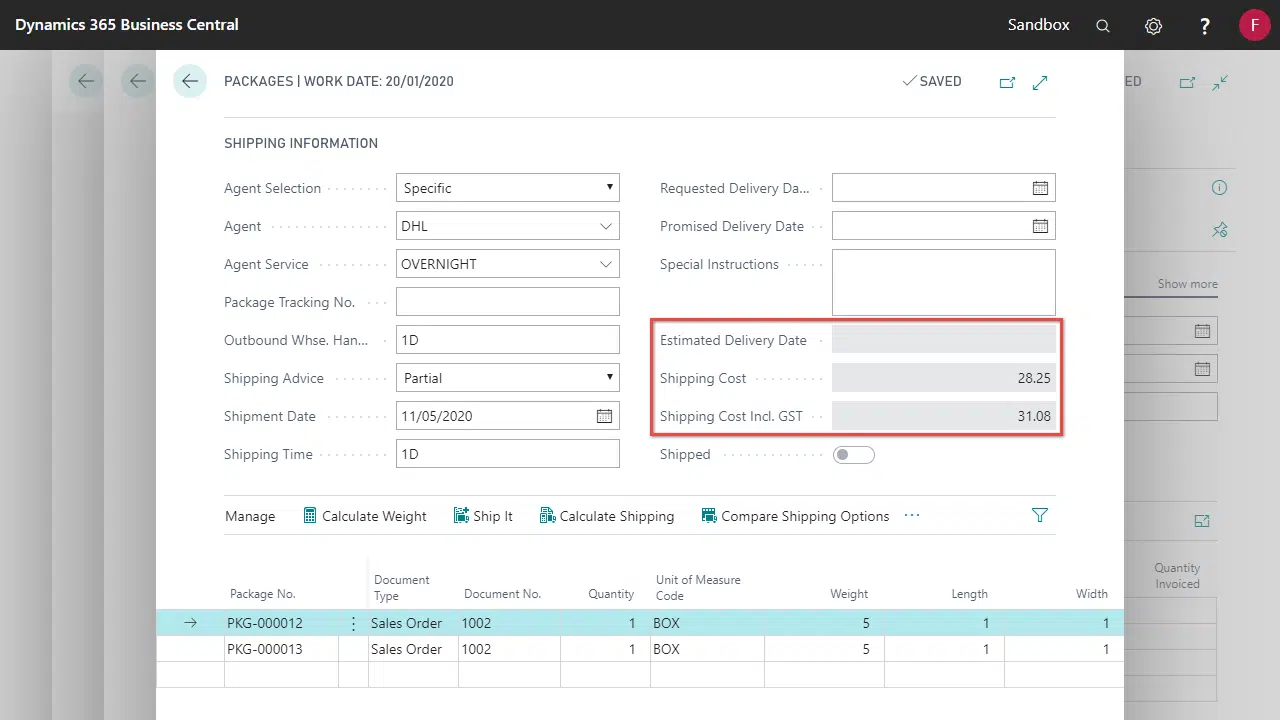Viewport: 1280px width, 720px height.
Task: Click the filter funnel icon
Action: tap(1040, 515)
